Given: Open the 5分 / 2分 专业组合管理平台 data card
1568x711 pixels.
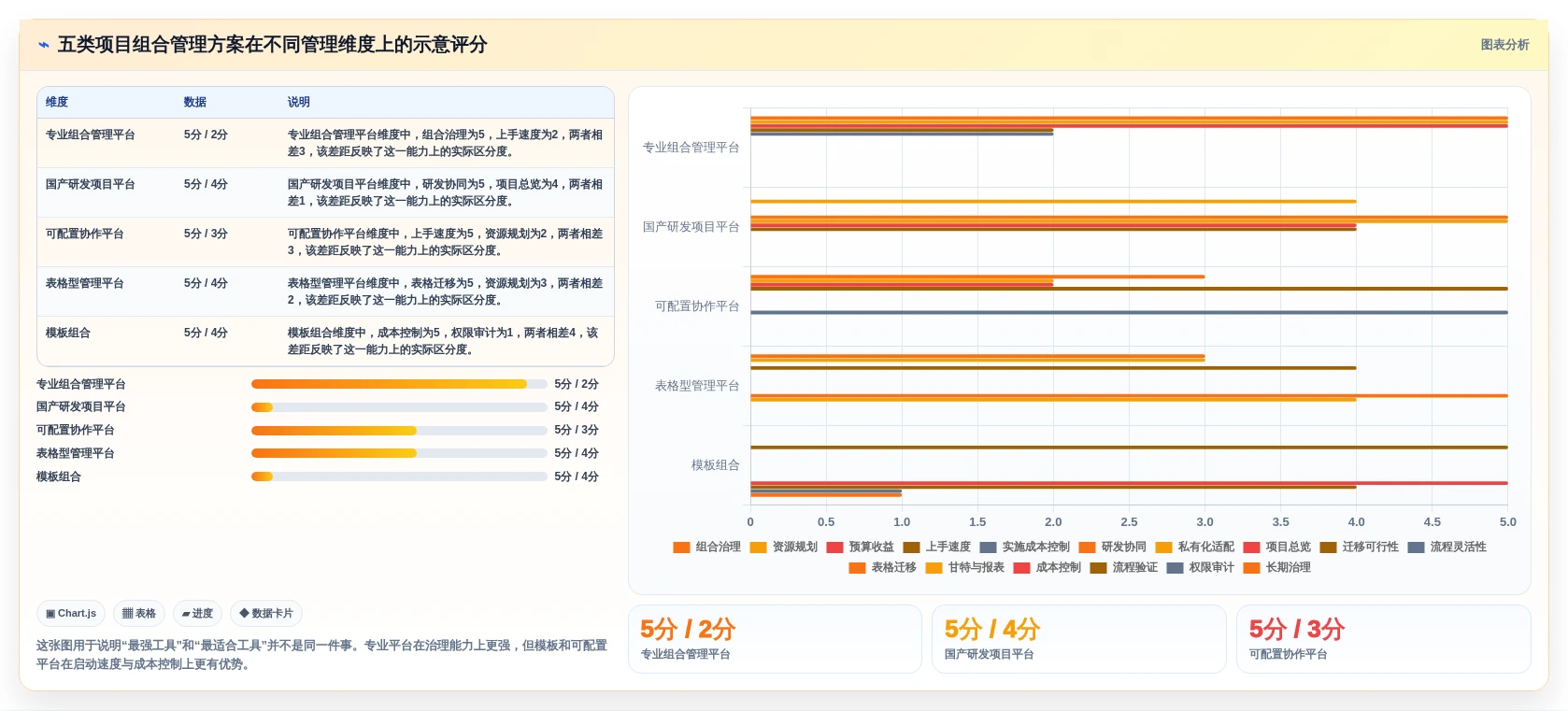Looking at the screenshot, I should point(775,639).
